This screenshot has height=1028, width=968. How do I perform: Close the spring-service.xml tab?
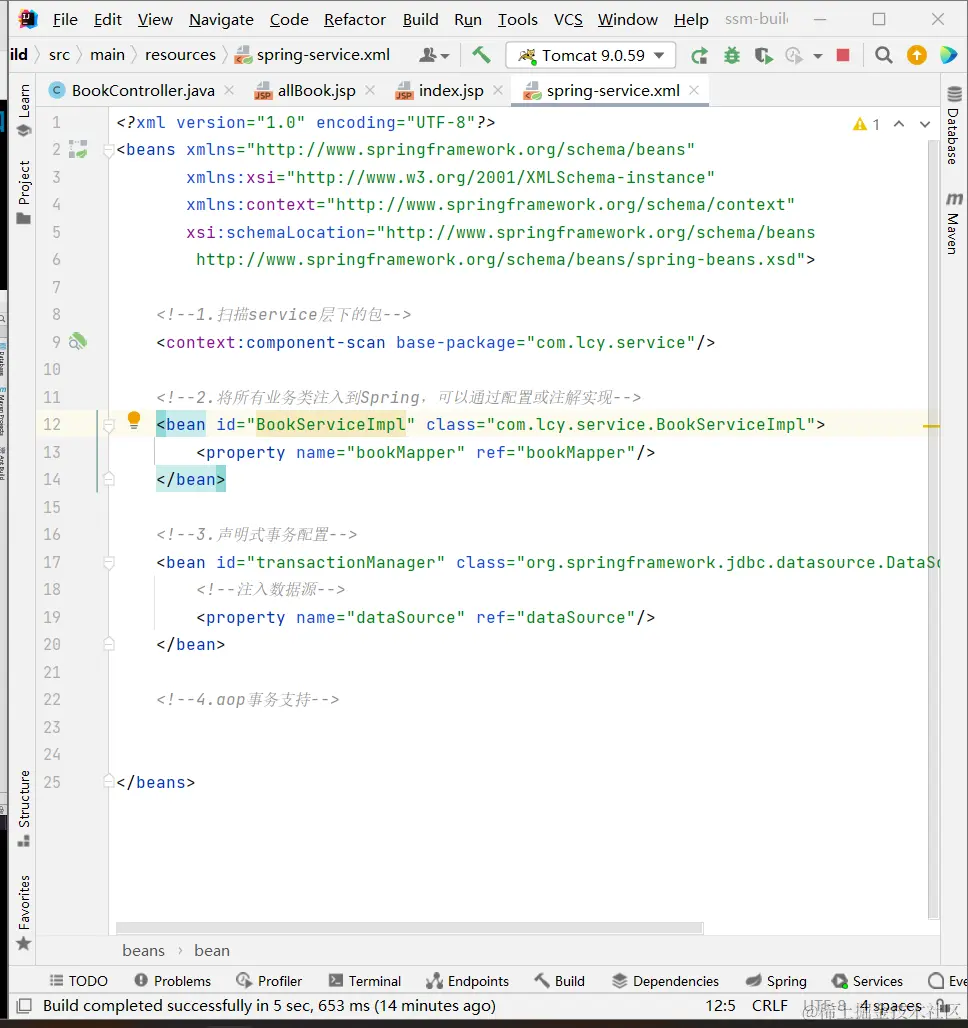[x=694, y=90]
